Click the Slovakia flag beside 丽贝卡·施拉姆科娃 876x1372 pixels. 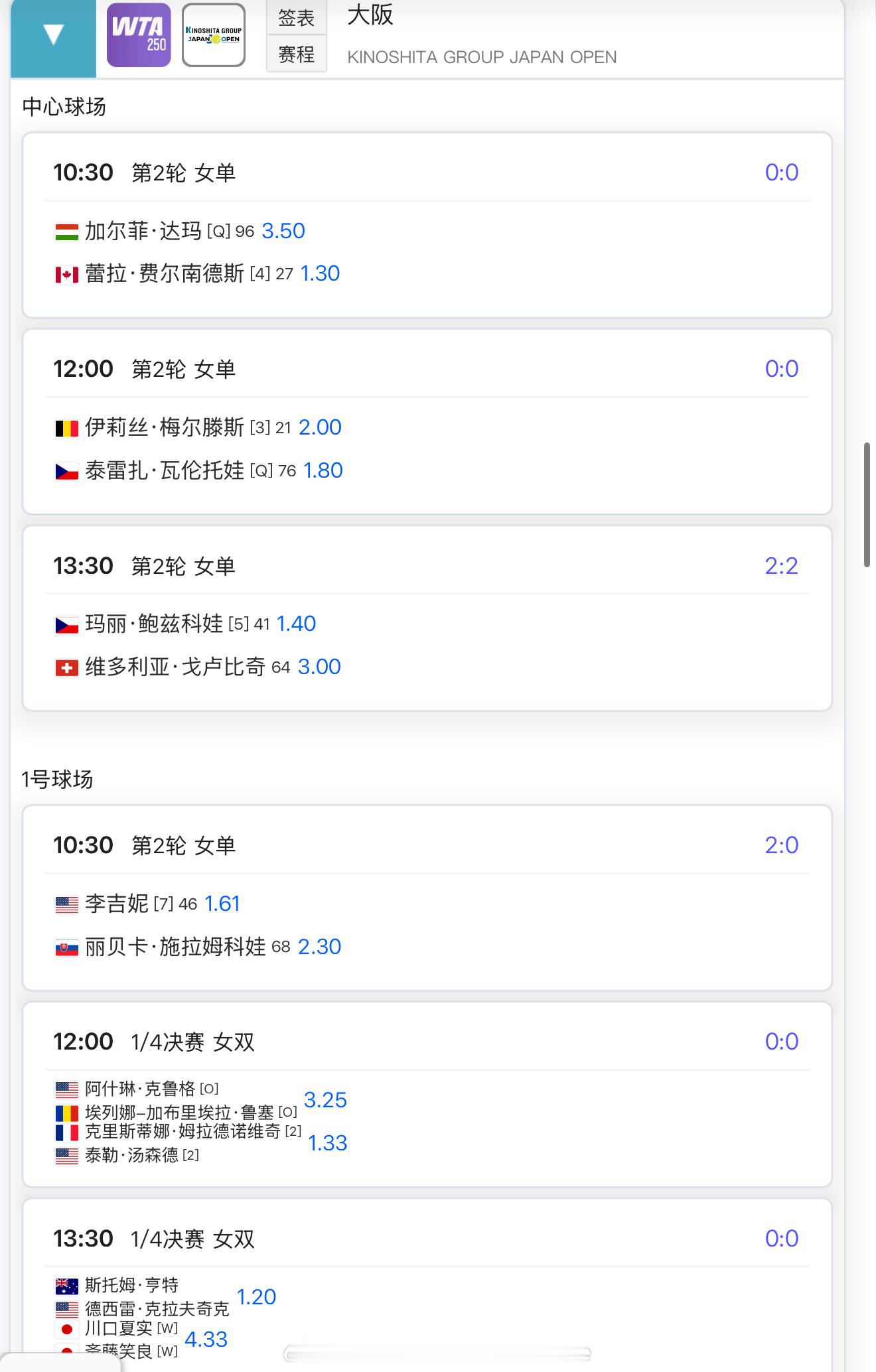(x=66, y=947)
